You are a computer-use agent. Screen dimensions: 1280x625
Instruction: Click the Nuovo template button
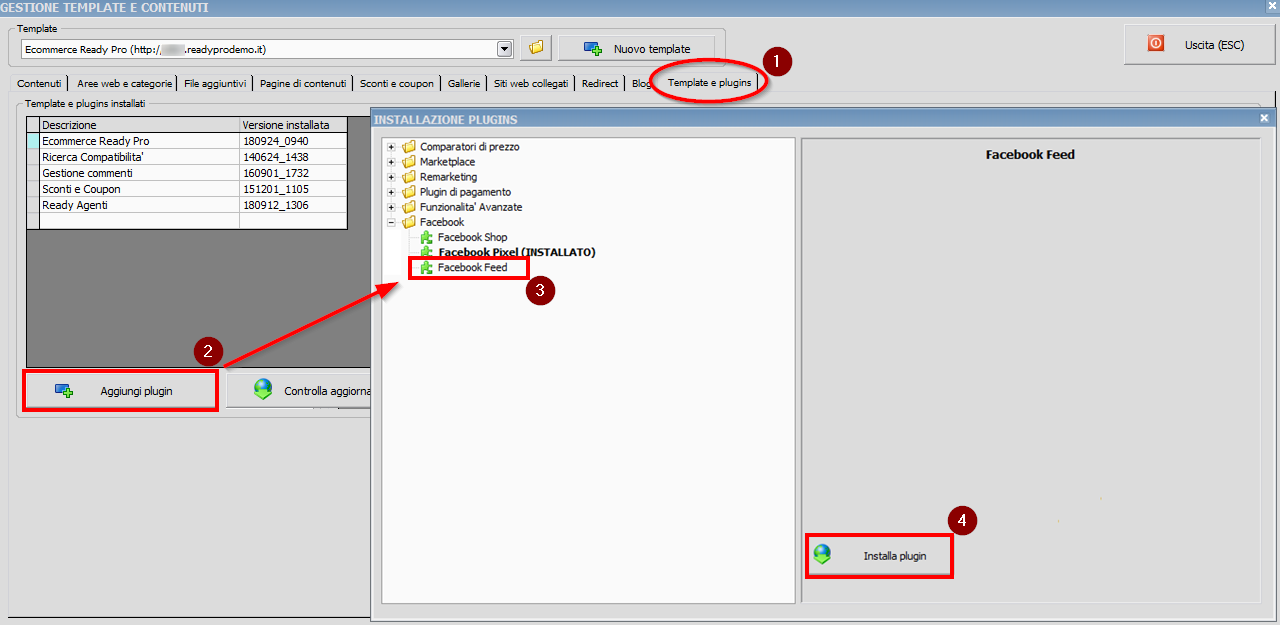(x=637, y=48)
